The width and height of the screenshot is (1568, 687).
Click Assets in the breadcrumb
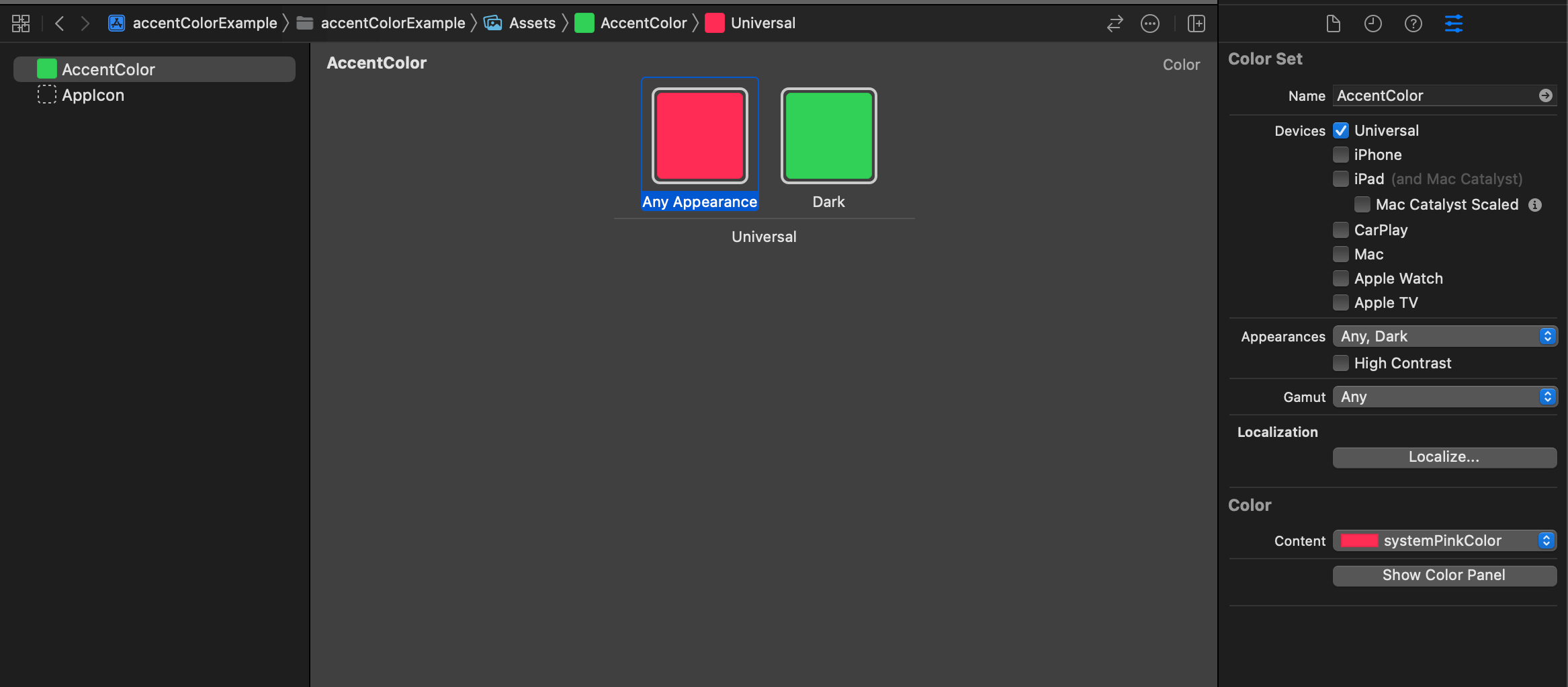532,24
